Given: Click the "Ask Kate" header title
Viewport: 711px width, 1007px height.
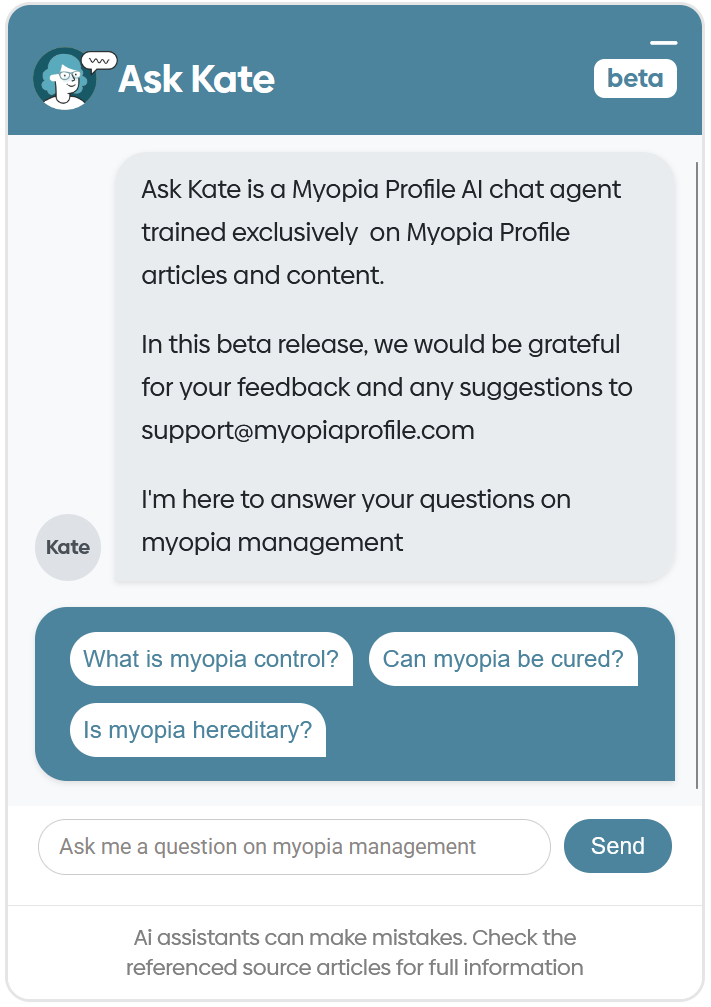Looking at the screenshot, I should [196, 79].
